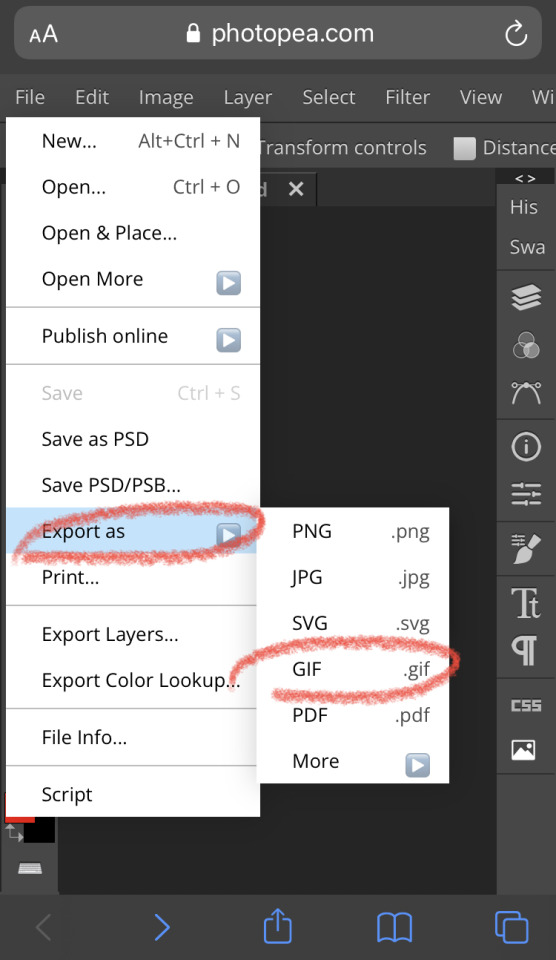Click the black background color swatch
This screenshot has width=556, height=960.
click(40, 830)
